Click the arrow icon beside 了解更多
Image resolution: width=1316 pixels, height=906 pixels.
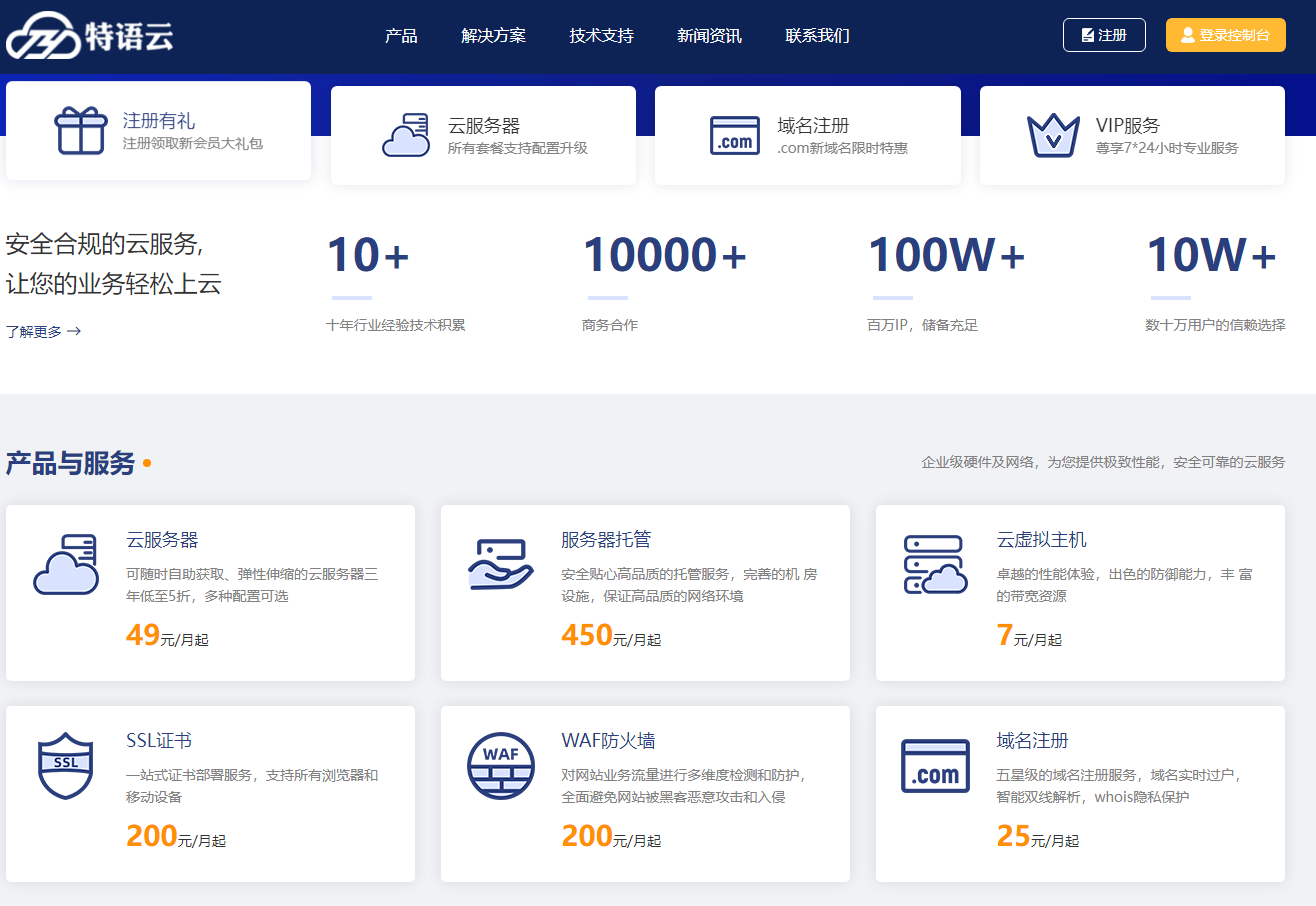tap(74, 331)
